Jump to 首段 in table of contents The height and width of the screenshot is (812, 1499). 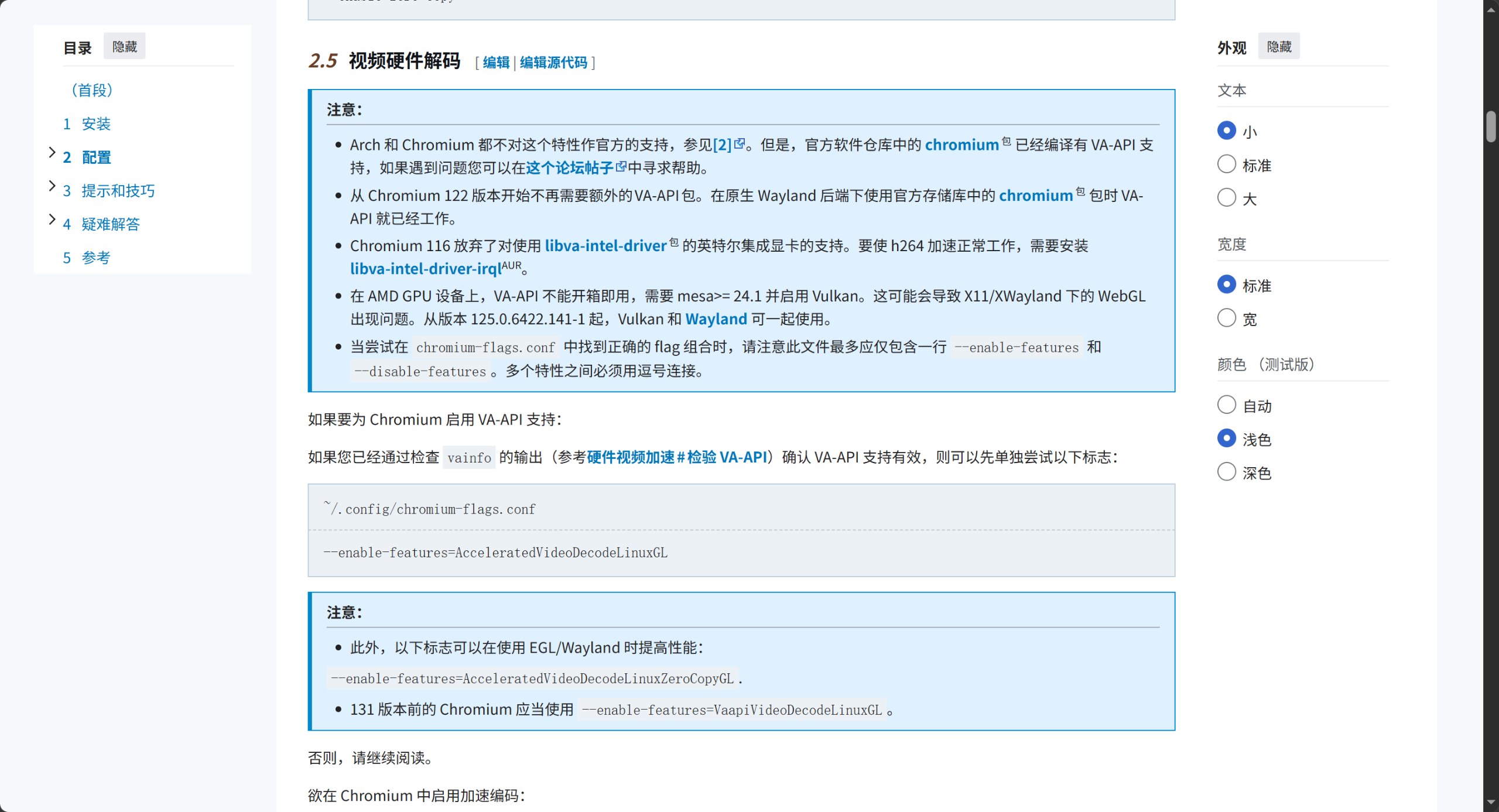[91, 90]
